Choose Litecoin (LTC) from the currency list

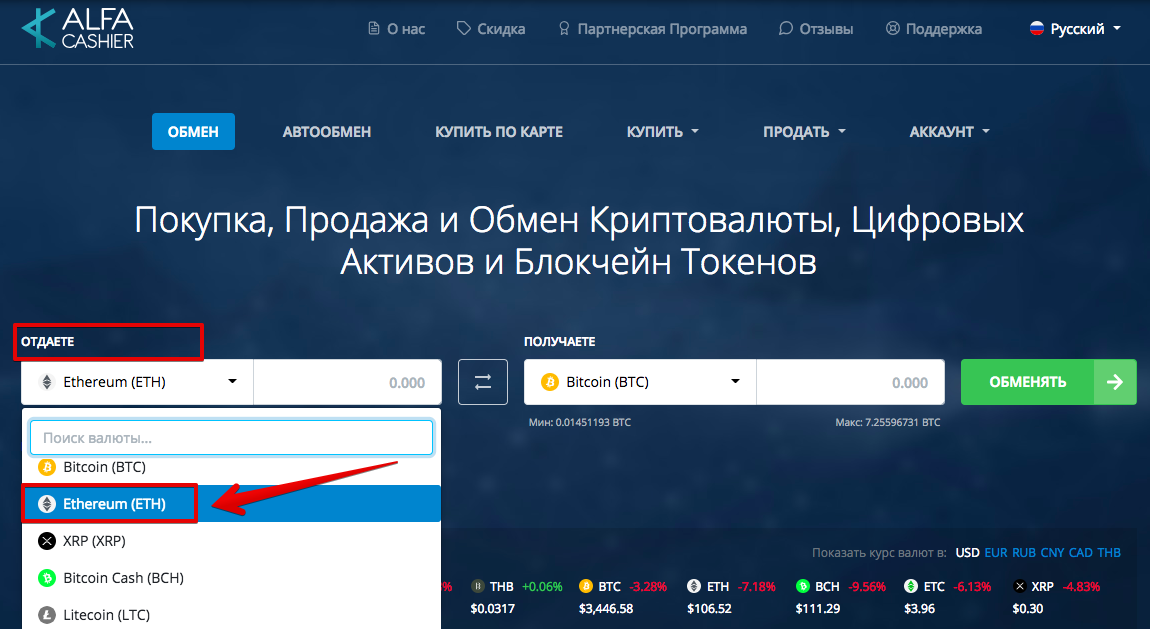[x=231, y=614]
